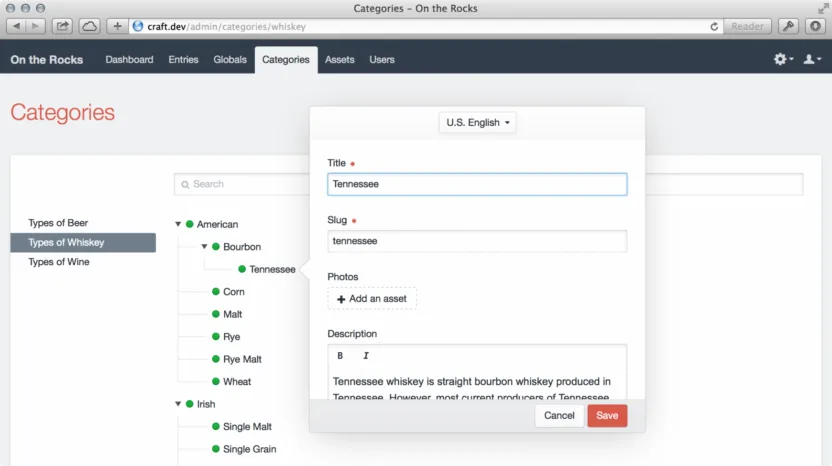Screen dimensions: 832x466
Task: Click the key extension icon in toolbar
Action: (788, 26)
